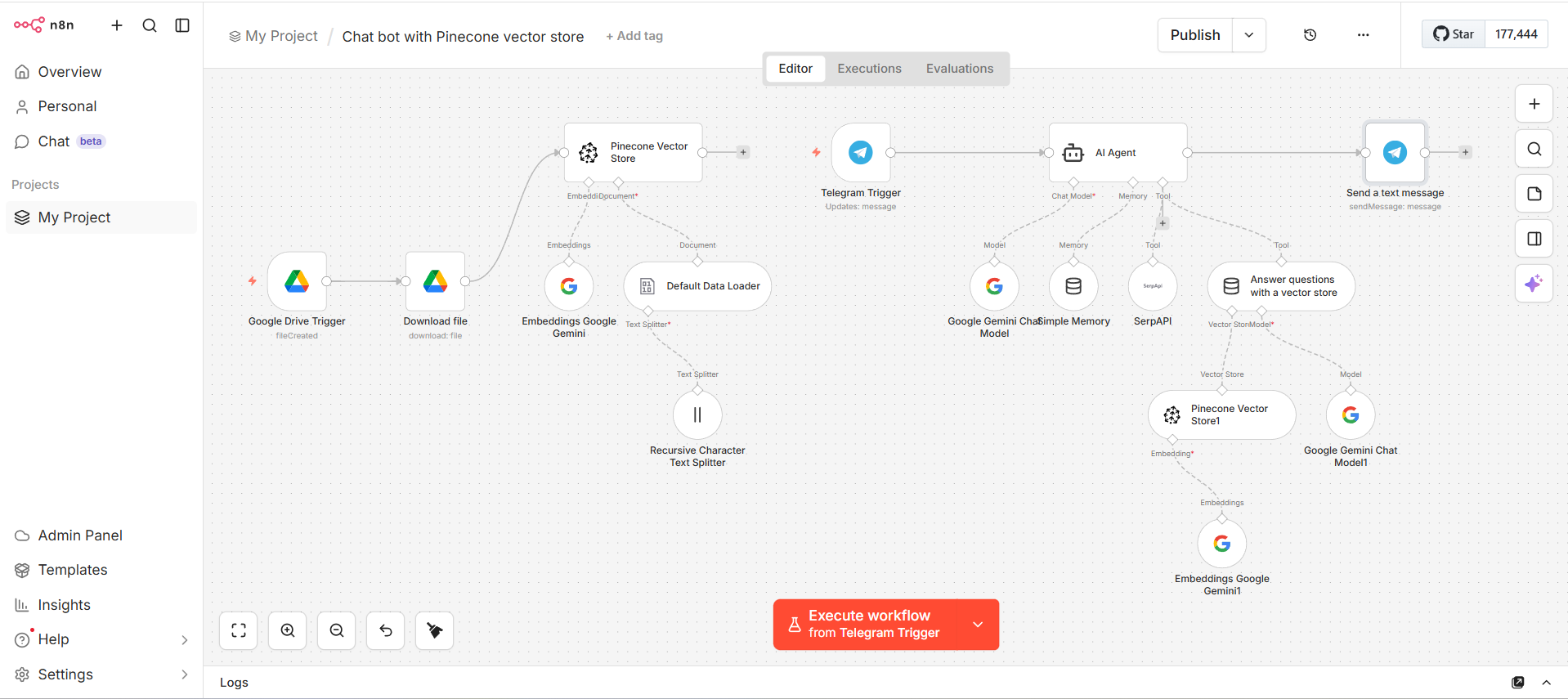Open the Embeddings Google Gemini1 node
The image size is (1568, 699).
[1222, 544]
